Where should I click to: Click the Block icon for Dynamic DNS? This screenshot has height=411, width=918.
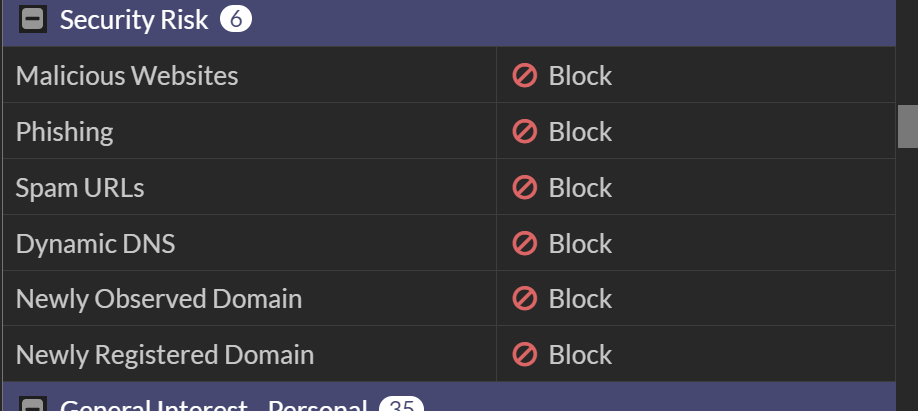525,244
